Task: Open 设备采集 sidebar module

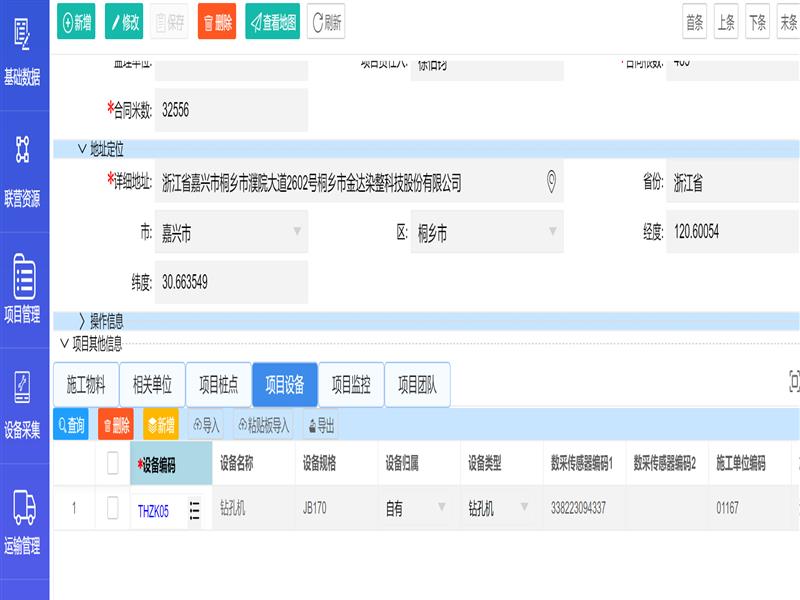Action: (23, 404)
